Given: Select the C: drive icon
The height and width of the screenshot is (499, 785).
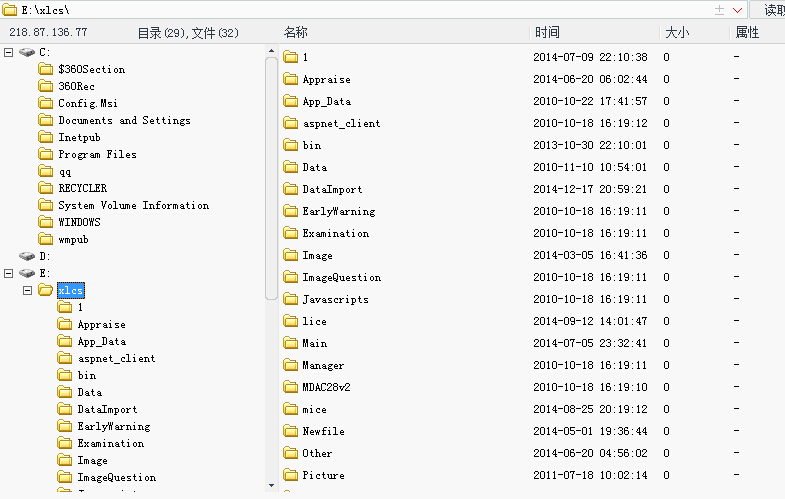Looking at the screenshot, I should pos(27,52).
